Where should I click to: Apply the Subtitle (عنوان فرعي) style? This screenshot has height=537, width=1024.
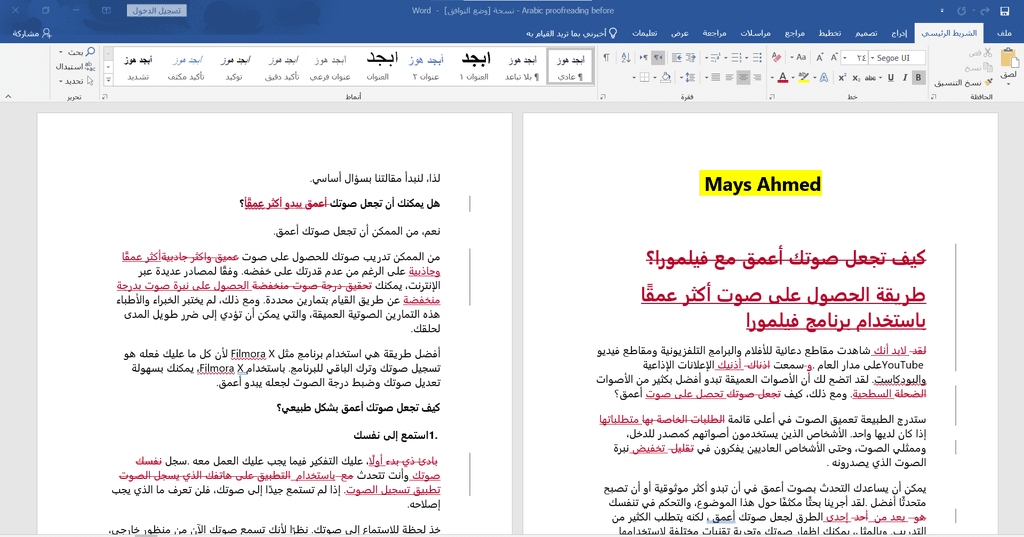click(331, 66)
